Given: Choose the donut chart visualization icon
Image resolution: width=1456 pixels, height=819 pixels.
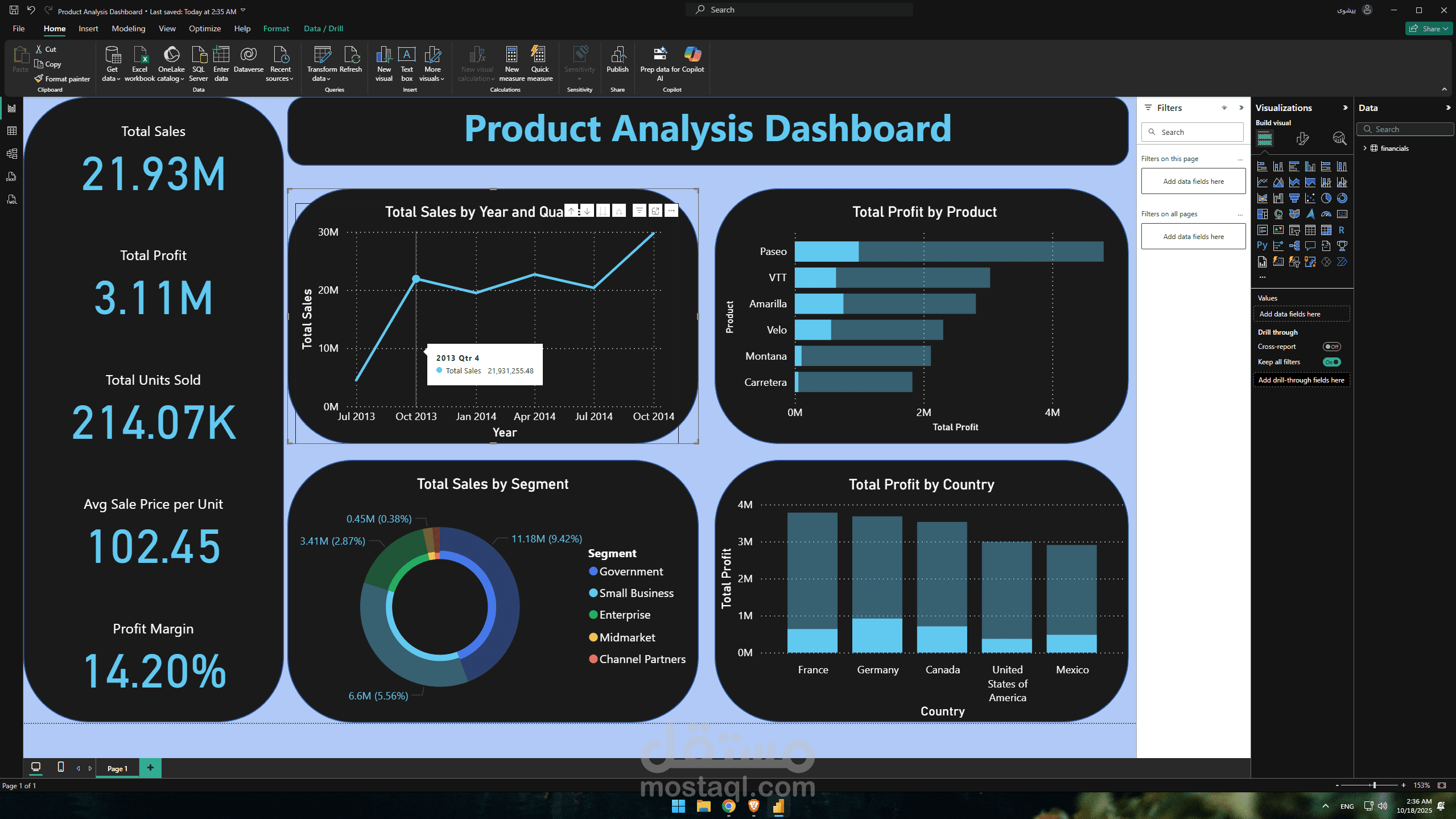Looking at the screenshot, I should [x=1342, y=198].
